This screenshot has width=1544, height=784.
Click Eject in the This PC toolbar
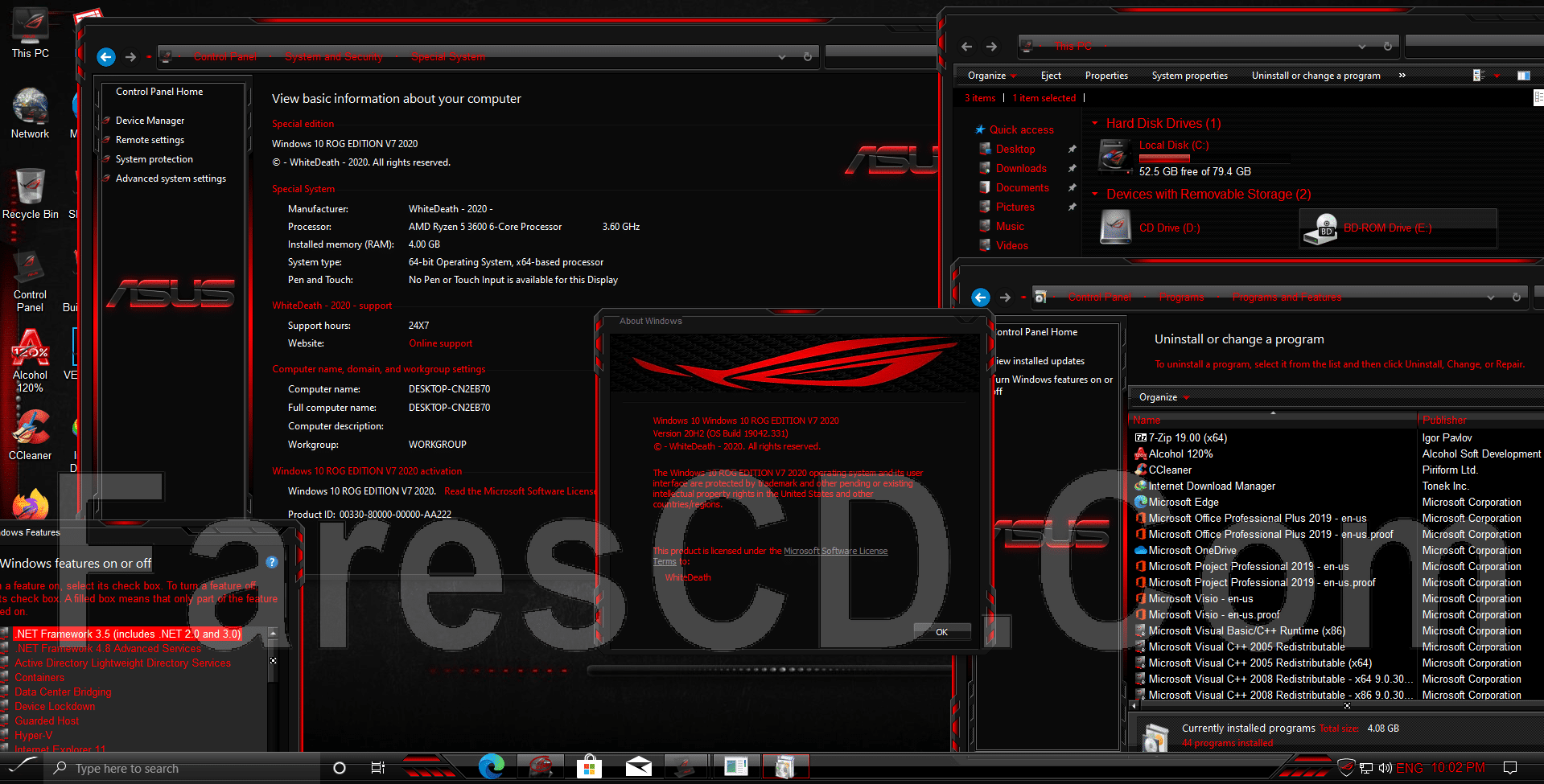pyautogui.click(x=1051, y=76)
